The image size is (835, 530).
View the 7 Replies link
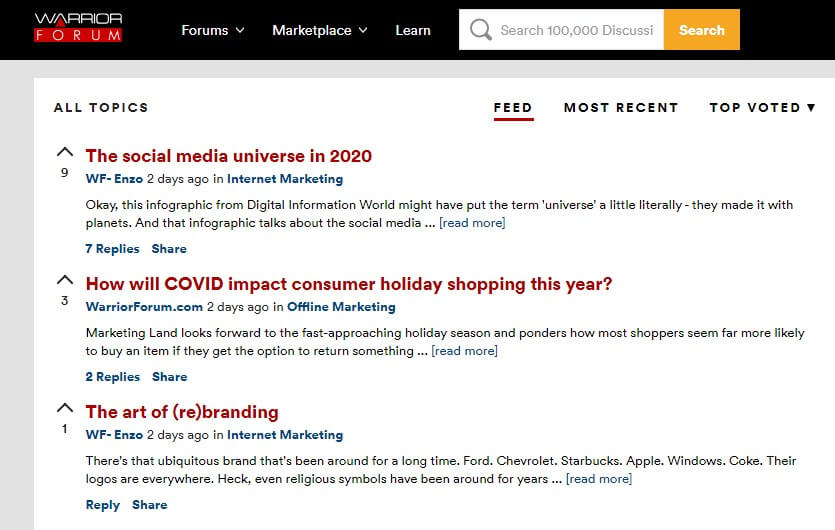[x=112, y=249]
